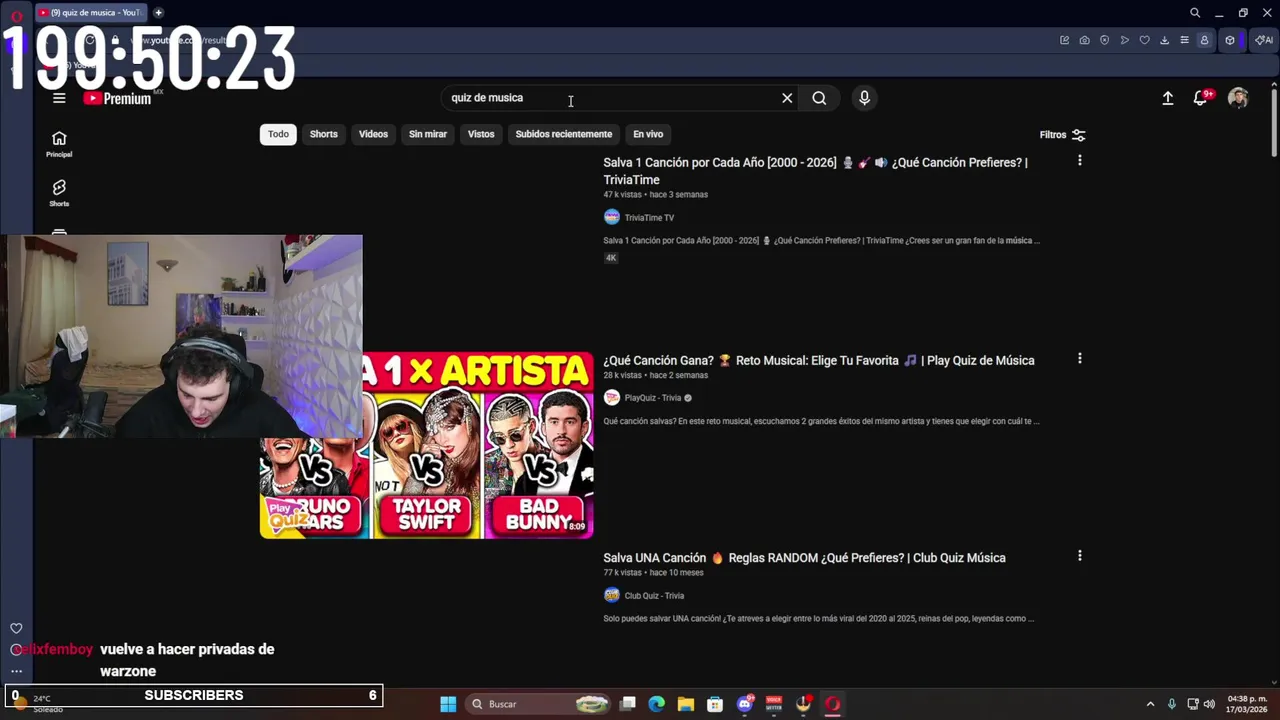This screenshot has width=1280, height=720.
Task: Open options menu for 'Salva 1 Canción' video
Action: 1079,160
